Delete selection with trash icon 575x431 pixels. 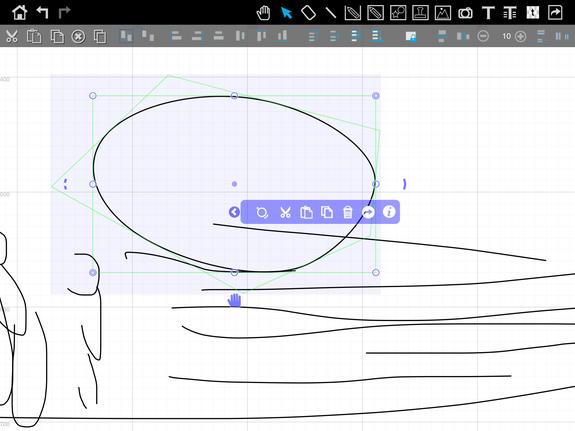click(348, 212)
